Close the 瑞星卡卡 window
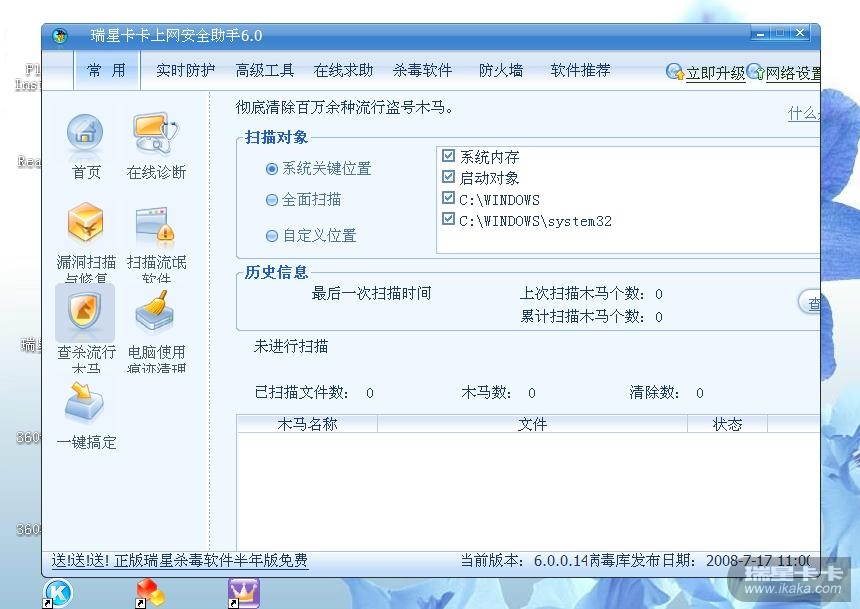860x609 pixels. 800,33
